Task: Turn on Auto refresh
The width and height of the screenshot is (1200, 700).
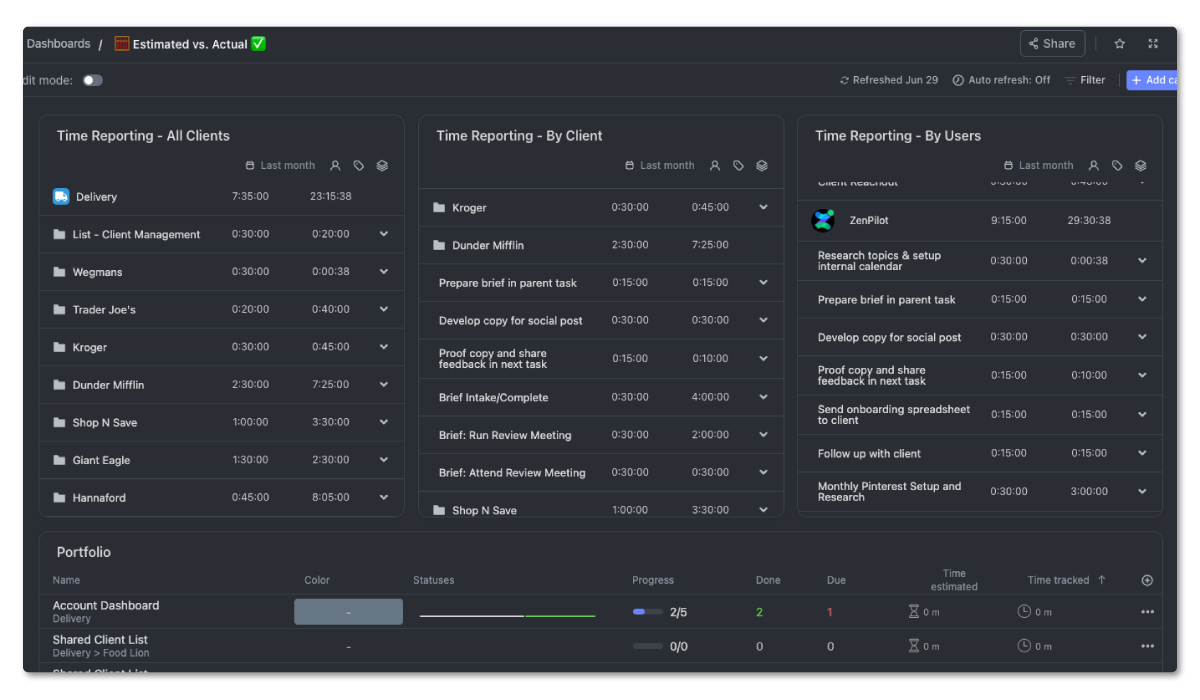Action: pyautogui.click(x=1000, y=79)
